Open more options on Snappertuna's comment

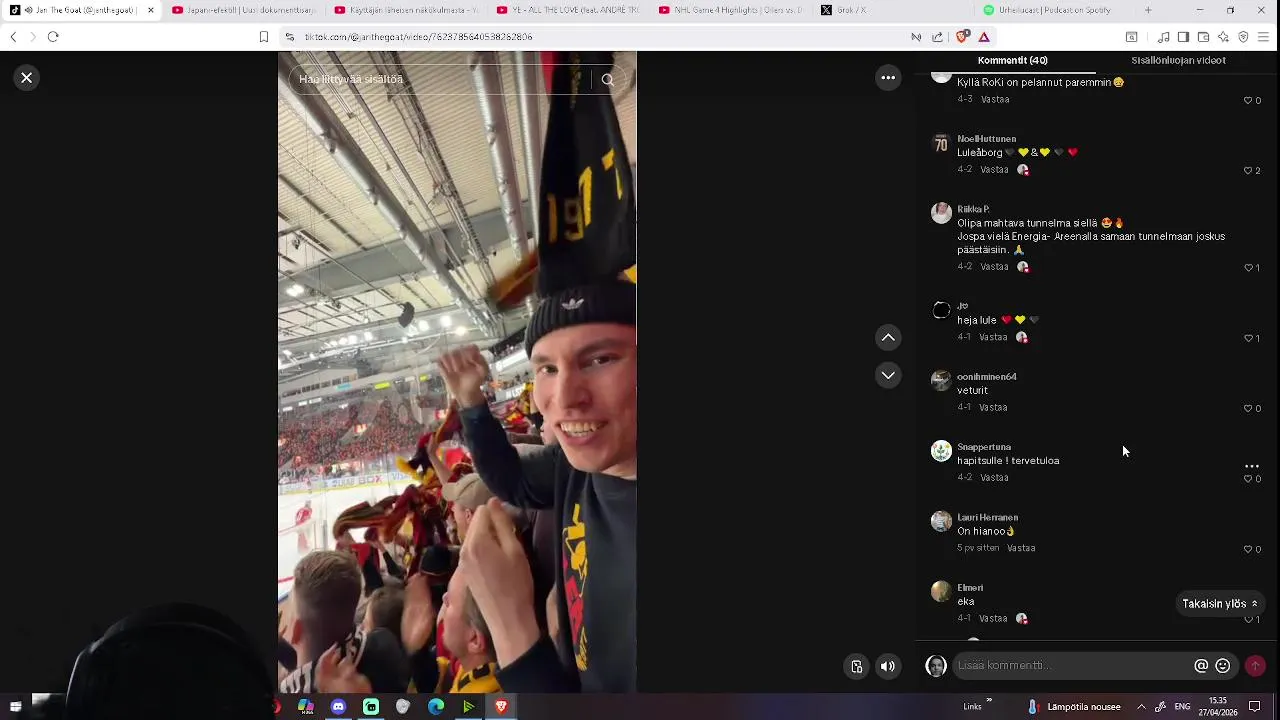[x=1251, y=466]
